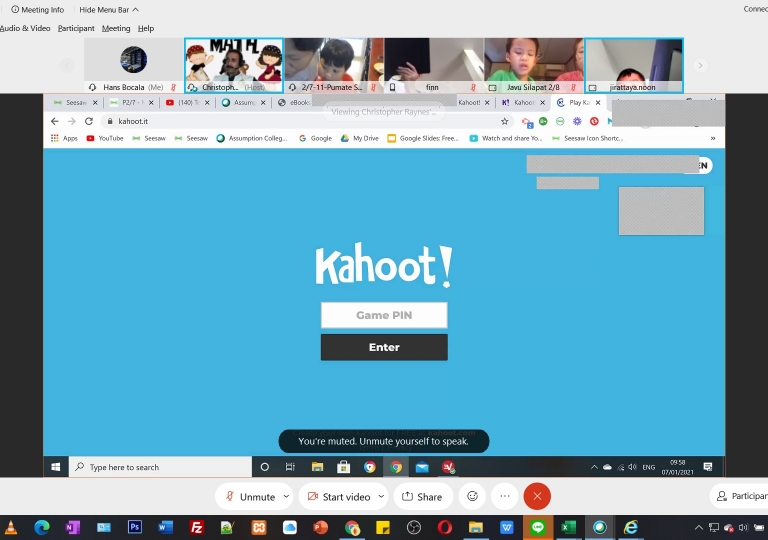The width and height of the screenshot is (768, 540).
Task: Open the Google bookmark in shared browser
Action: 315,138
